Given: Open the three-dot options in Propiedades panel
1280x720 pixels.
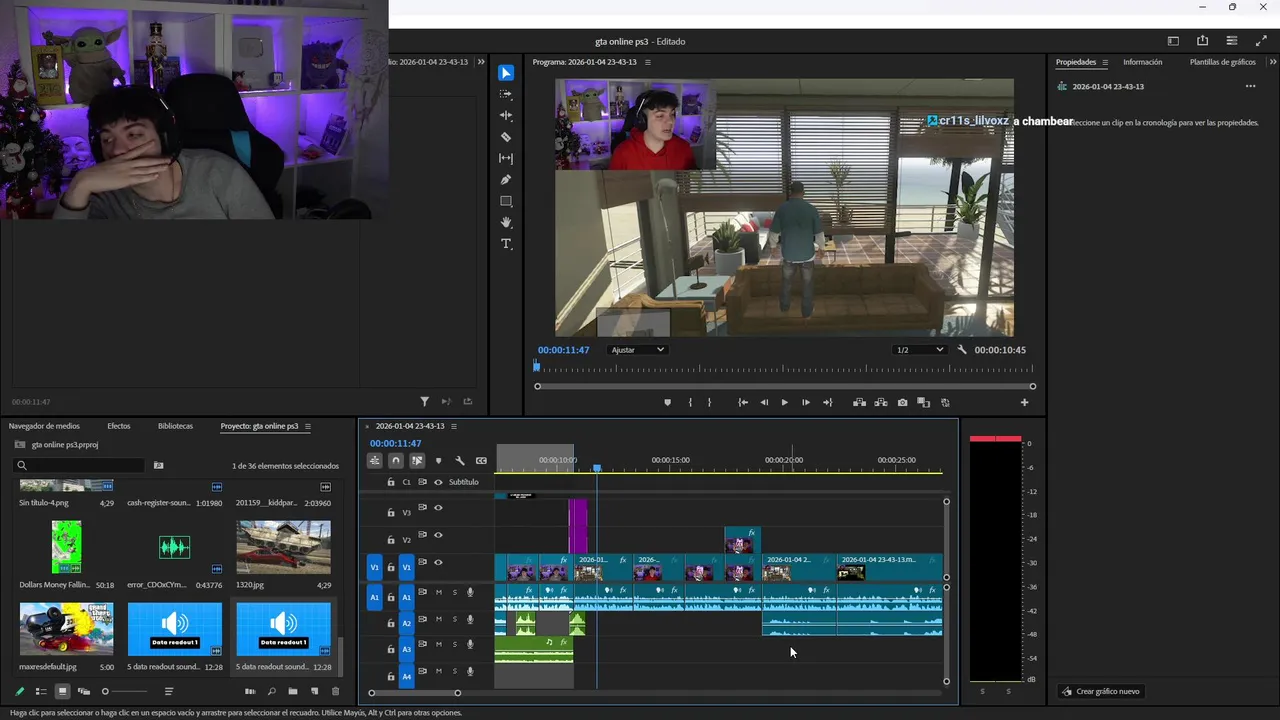Looking at the screenshot, I should click(1250, 86).
